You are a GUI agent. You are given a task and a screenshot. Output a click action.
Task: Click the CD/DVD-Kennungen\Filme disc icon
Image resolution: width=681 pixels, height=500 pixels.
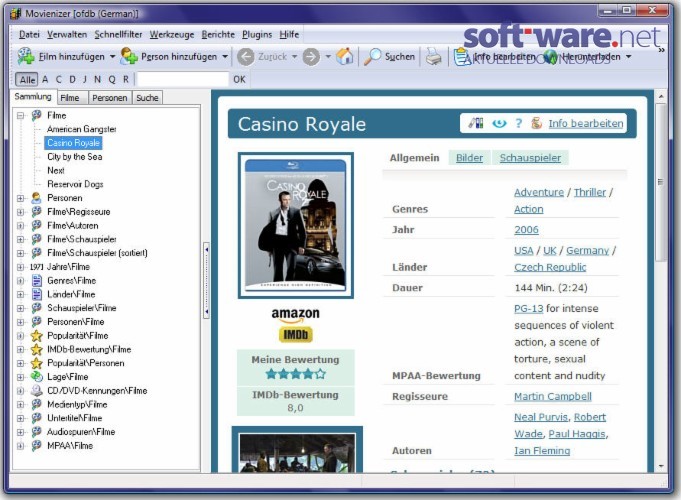pyautogui.click(x=36, y=391)
